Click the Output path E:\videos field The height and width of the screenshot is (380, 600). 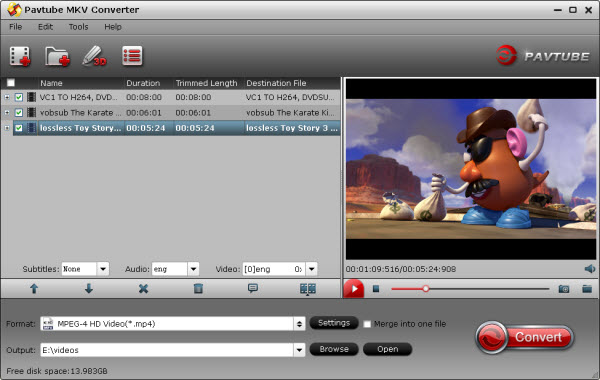point(167,350)
